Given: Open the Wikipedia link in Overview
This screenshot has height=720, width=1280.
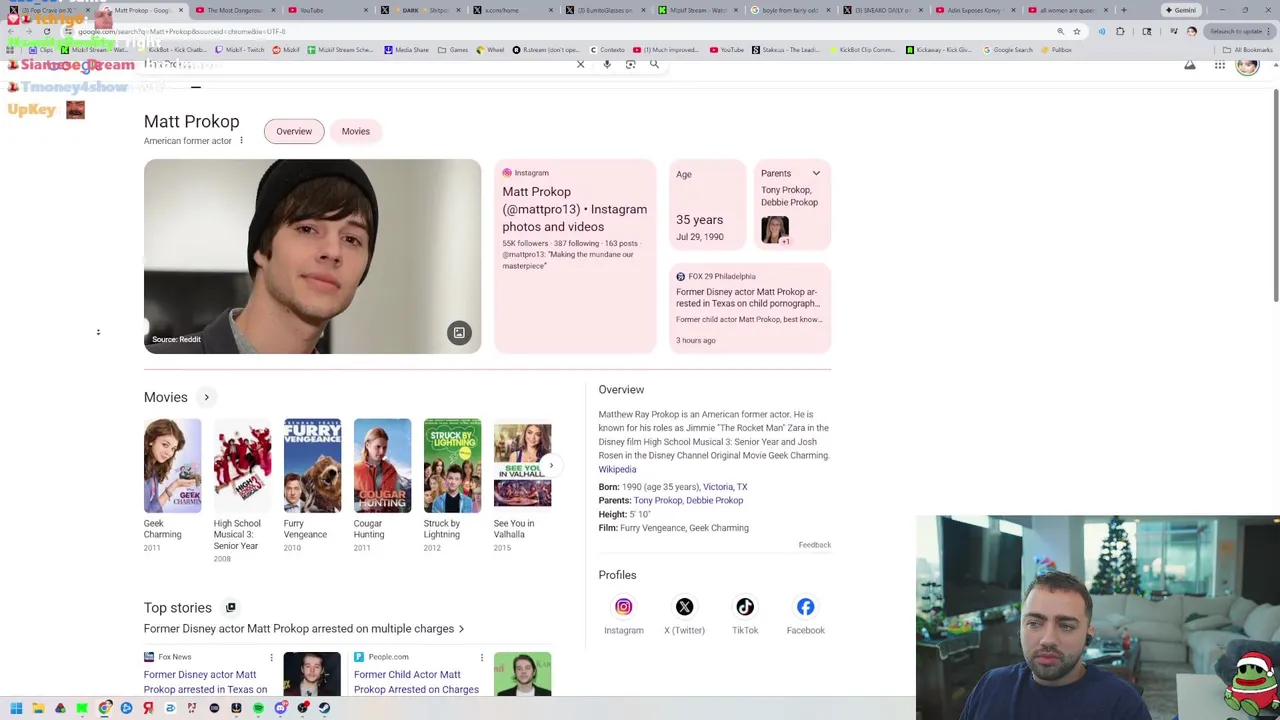Looking at the screenshot, I should (x=617, y=469).
